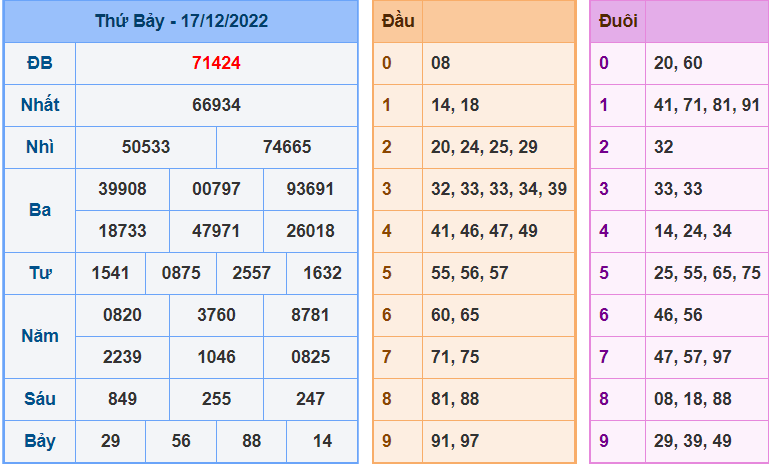Select Bảy prize number 29
Viewport: 769px width, 464px height.
[110, 441]
